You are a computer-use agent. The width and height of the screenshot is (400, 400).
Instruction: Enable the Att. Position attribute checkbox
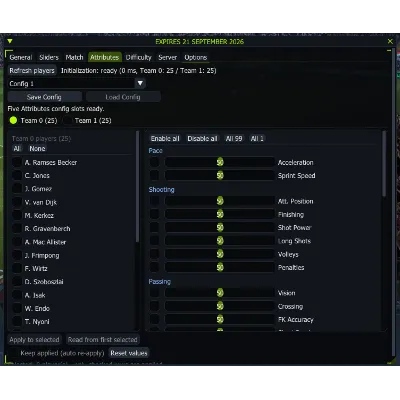coord(154,201)
